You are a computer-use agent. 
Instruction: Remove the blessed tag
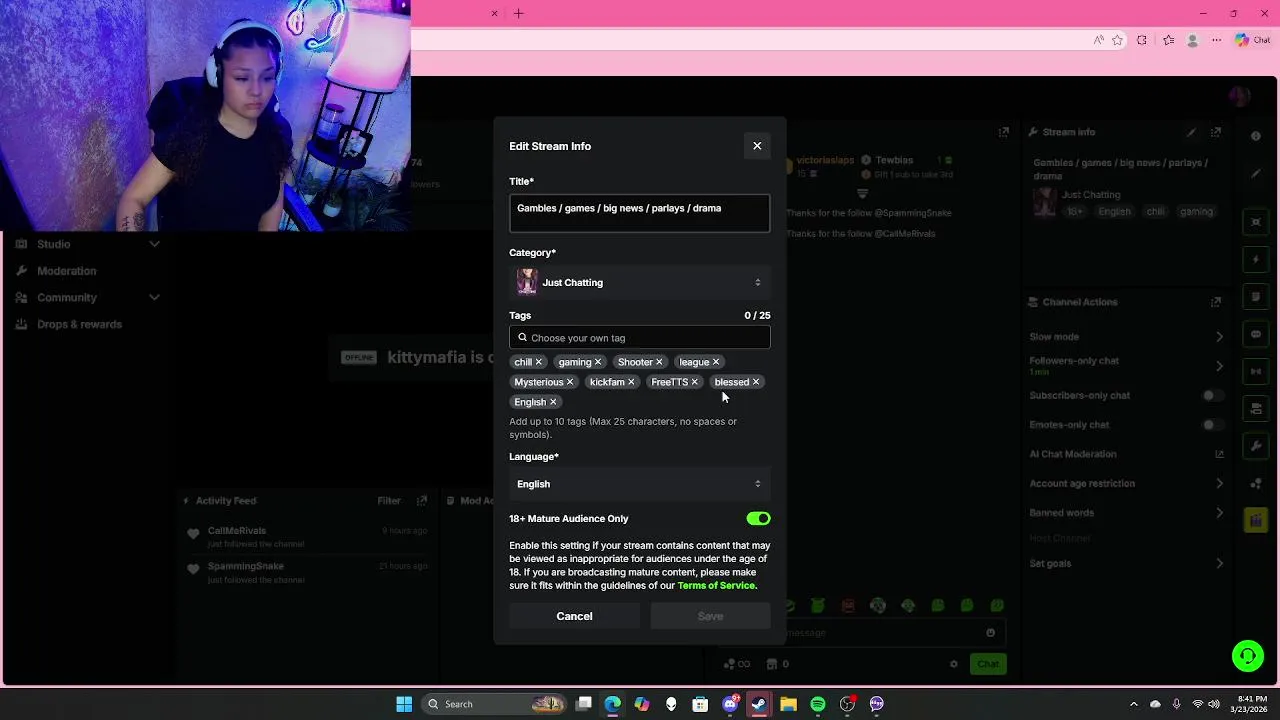(756, 382)
